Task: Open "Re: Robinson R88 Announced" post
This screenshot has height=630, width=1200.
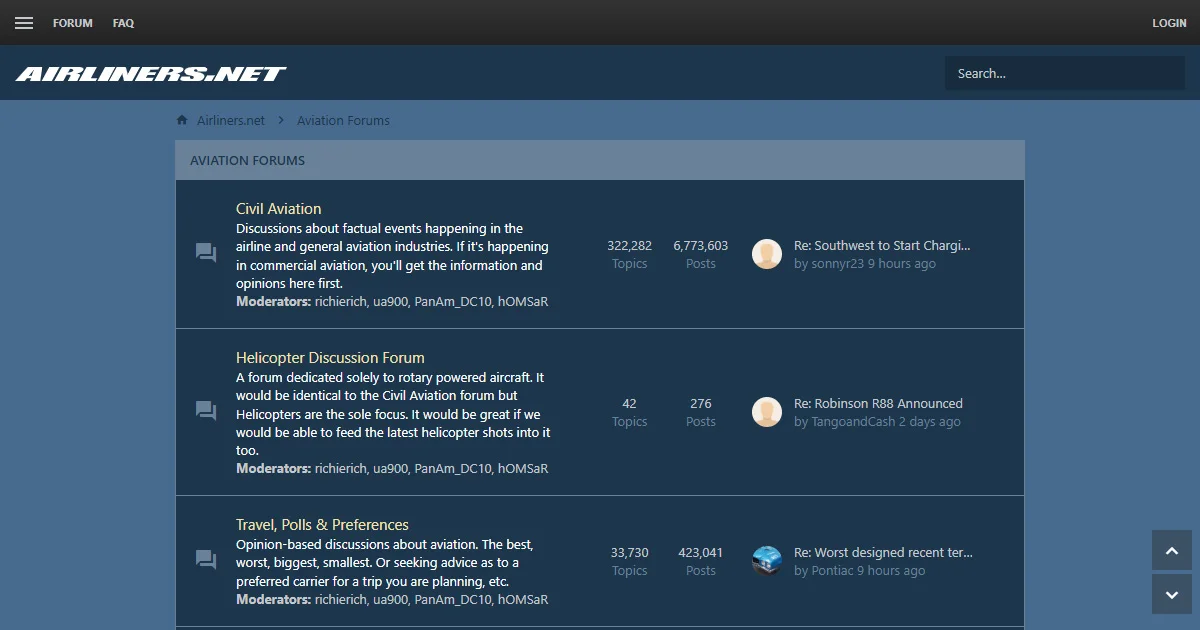Action: tap(878, 403)
